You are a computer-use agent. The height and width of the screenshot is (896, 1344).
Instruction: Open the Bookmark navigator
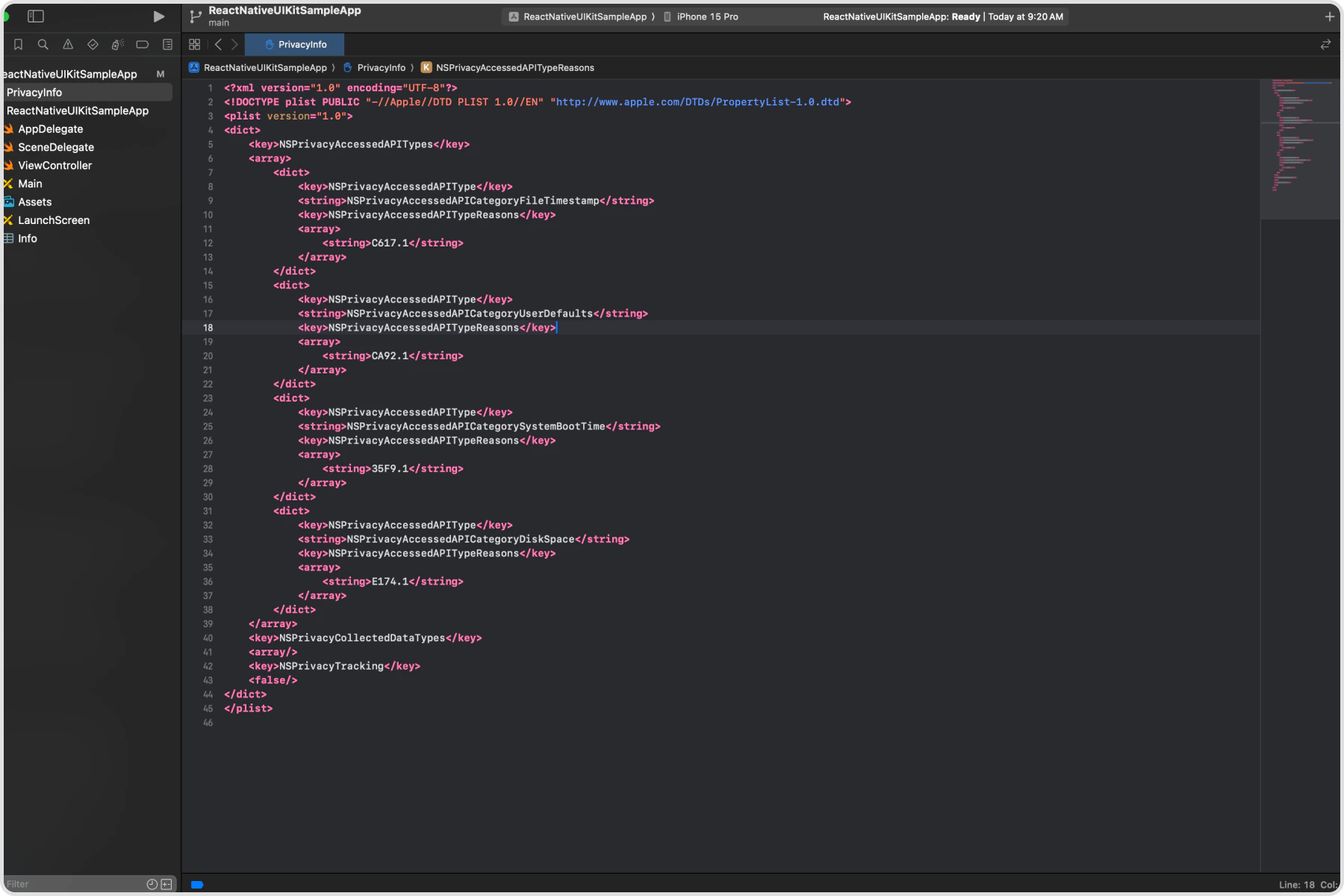point(18,44)
